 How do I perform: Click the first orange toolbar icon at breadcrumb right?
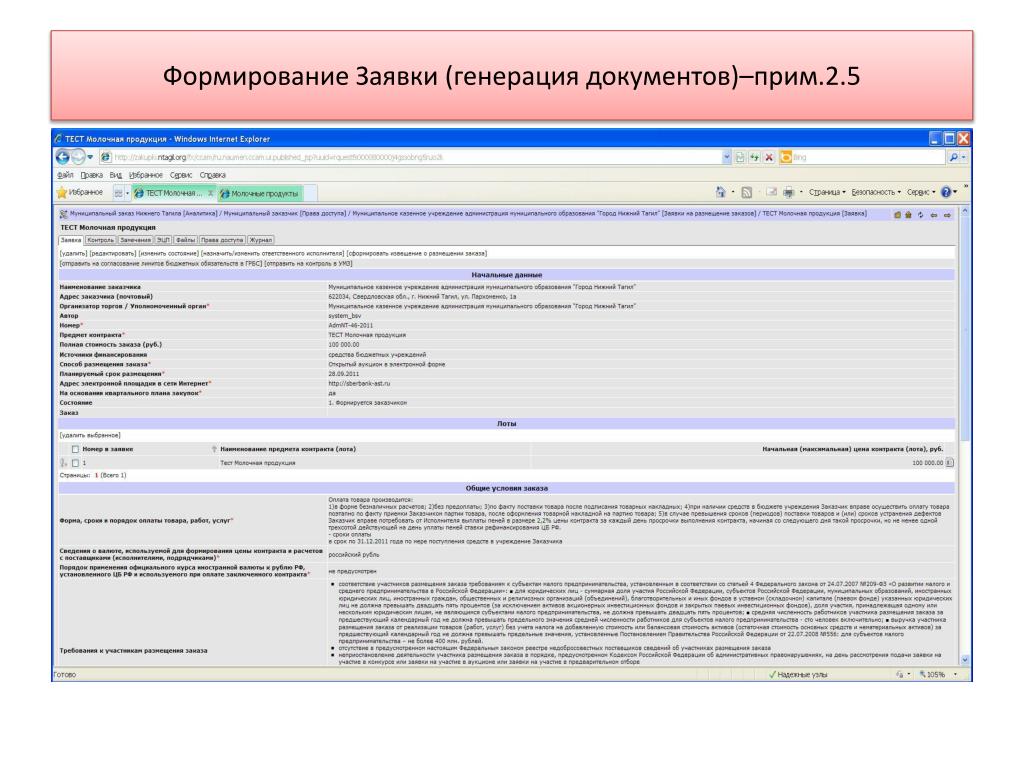897,215
